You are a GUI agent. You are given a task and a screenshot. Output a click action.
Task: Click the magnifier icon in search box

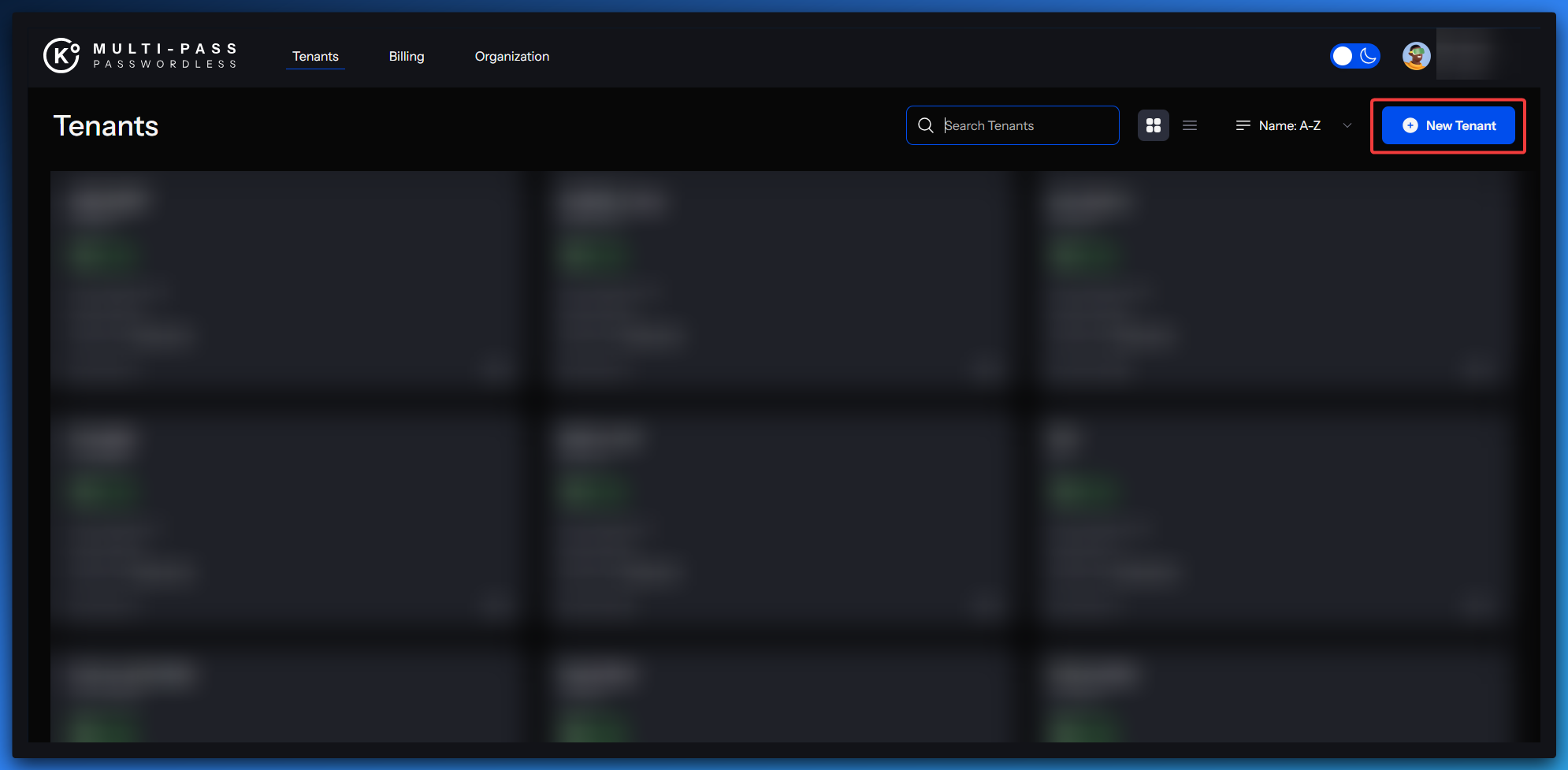(x=926, y=125)
